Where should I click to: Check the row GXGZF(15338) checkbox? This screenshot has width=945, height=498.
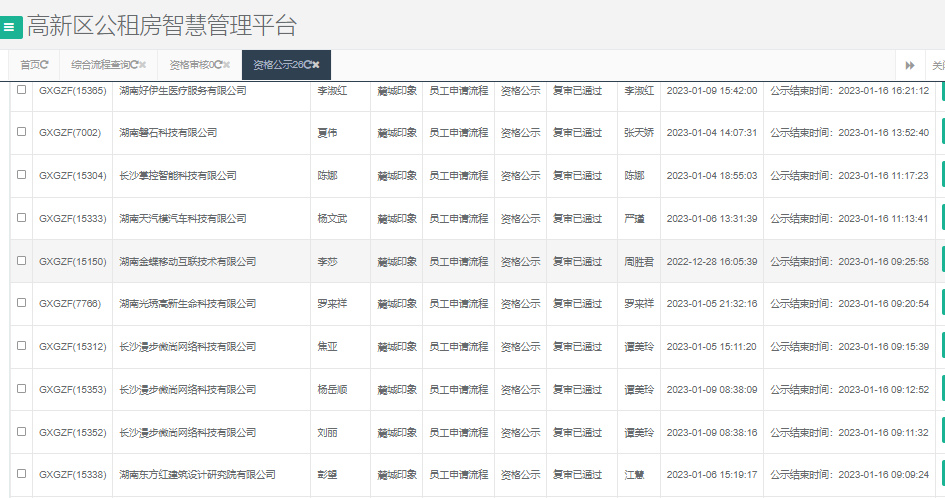pyautogui.click(x=22, y=474)
